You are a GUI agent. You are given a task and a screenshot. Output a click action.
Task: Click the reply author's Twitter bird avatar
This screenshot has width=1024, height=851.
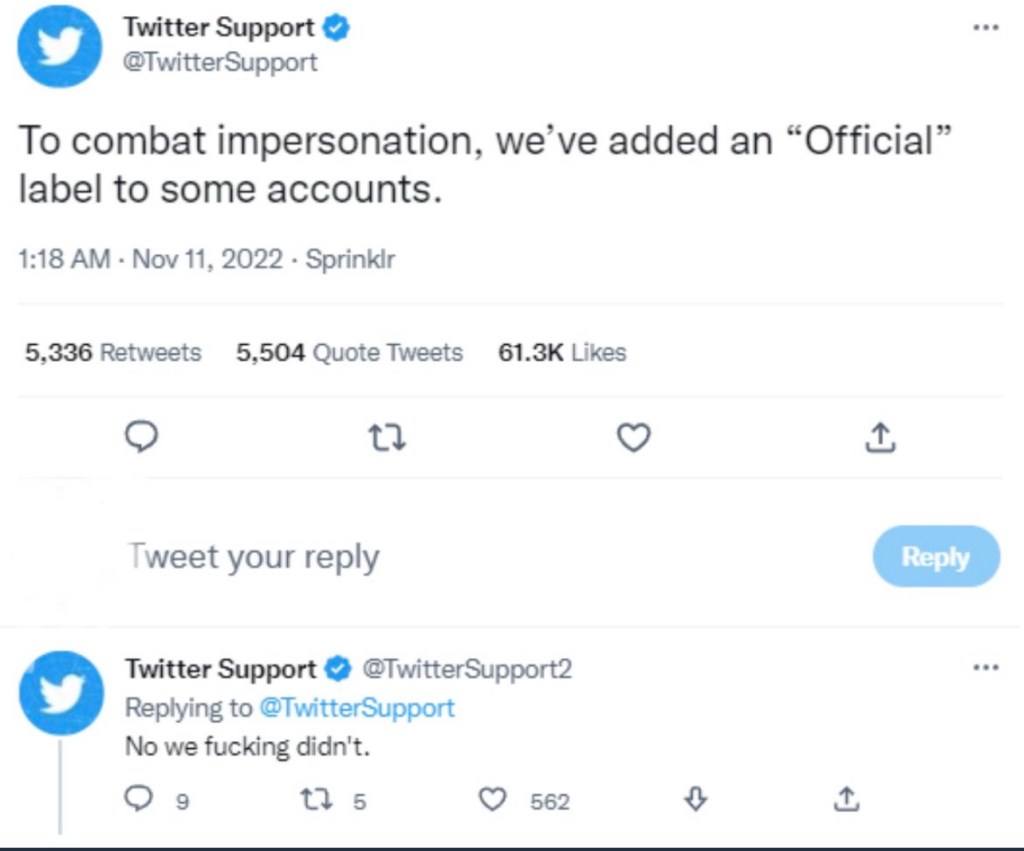tap(61, 693)
